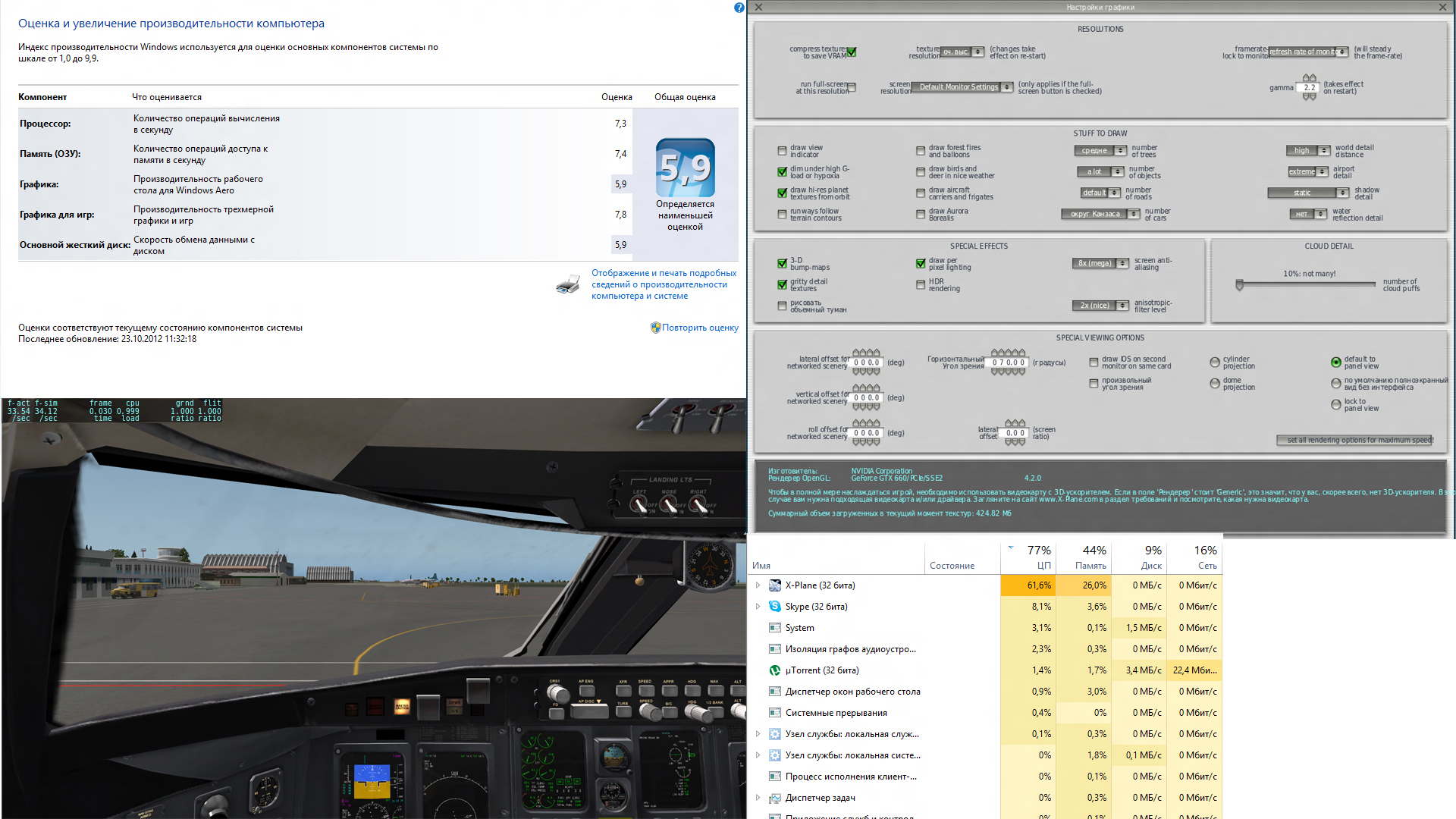Viewport: 1456px width, 819px height.
Task: Toggle dim under high G-load or hypoxia
Action: click(x=782, y=172)
